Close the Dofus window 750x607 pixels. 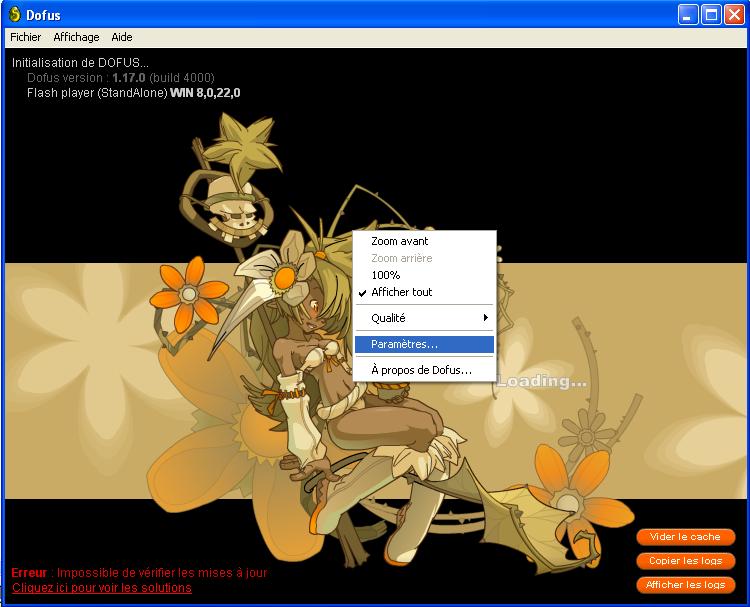point(734,15)
